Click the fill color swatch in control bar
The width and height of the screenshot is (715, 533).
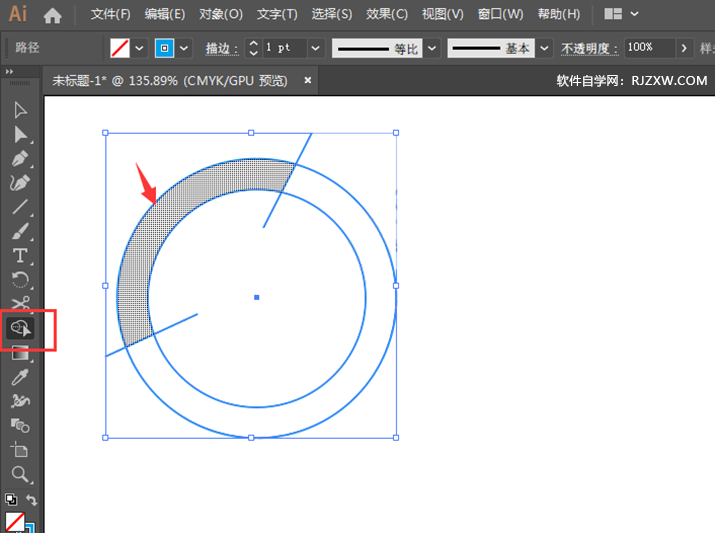120,48
